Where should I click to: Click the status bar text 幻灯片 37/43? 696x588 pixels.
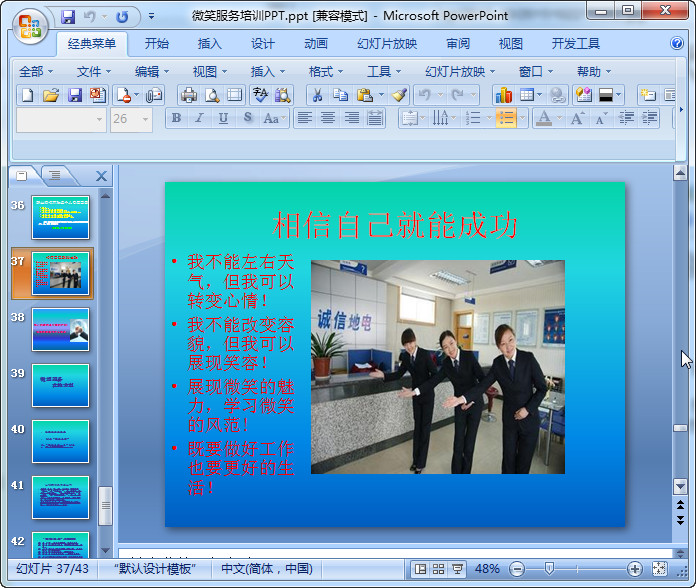(52, 569)
